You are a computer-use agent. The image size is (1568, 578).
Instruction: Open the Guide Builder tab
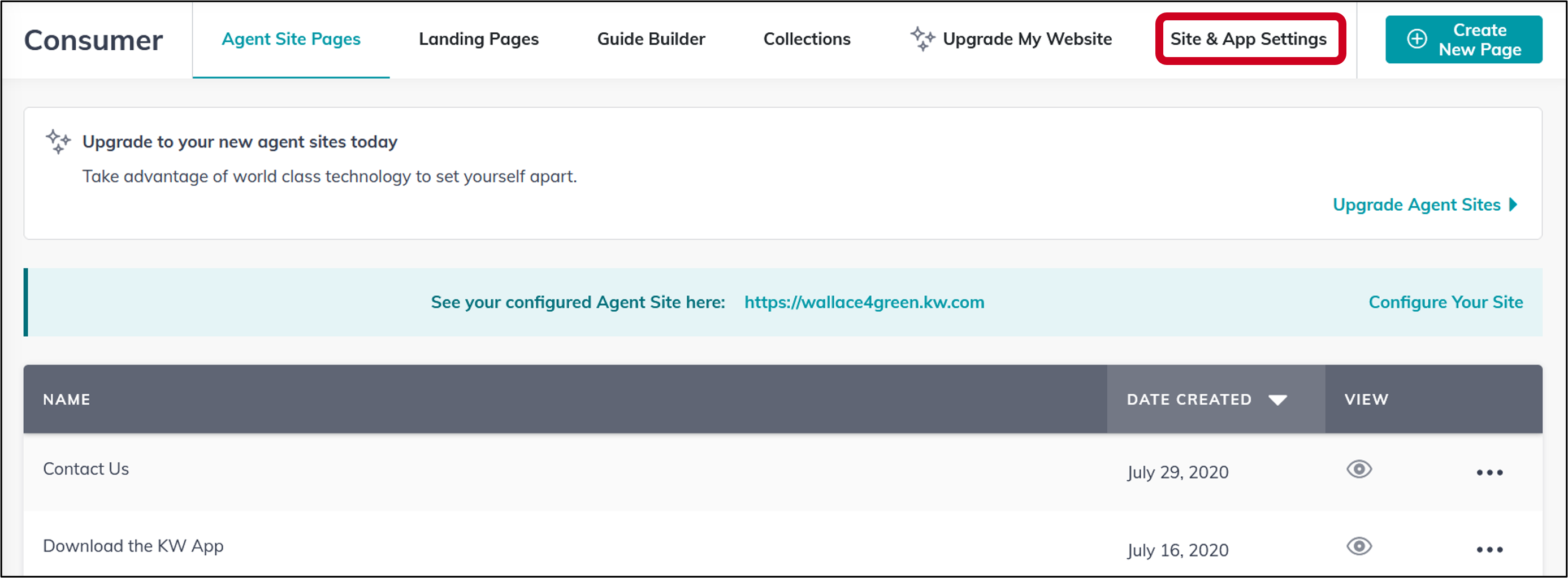(x=651, y=39)
